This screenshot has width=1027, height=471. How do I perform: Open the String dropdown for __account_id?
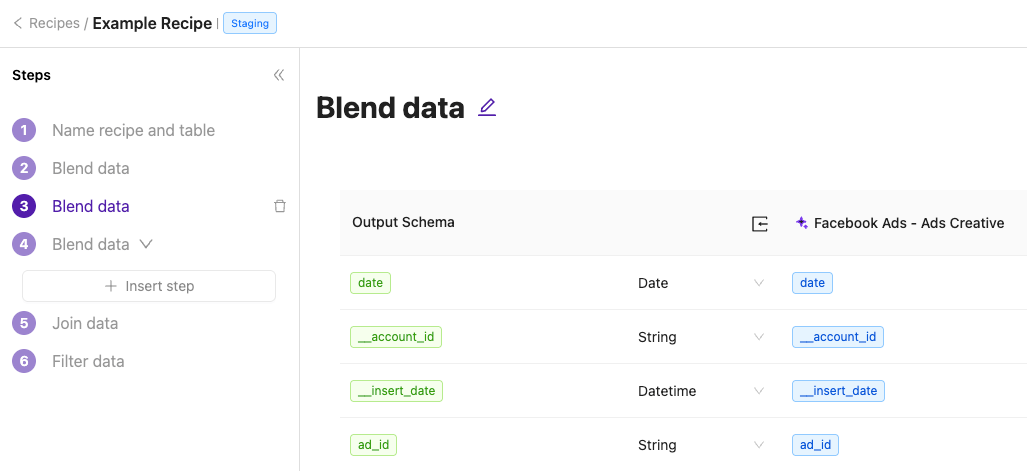(758, 337)
